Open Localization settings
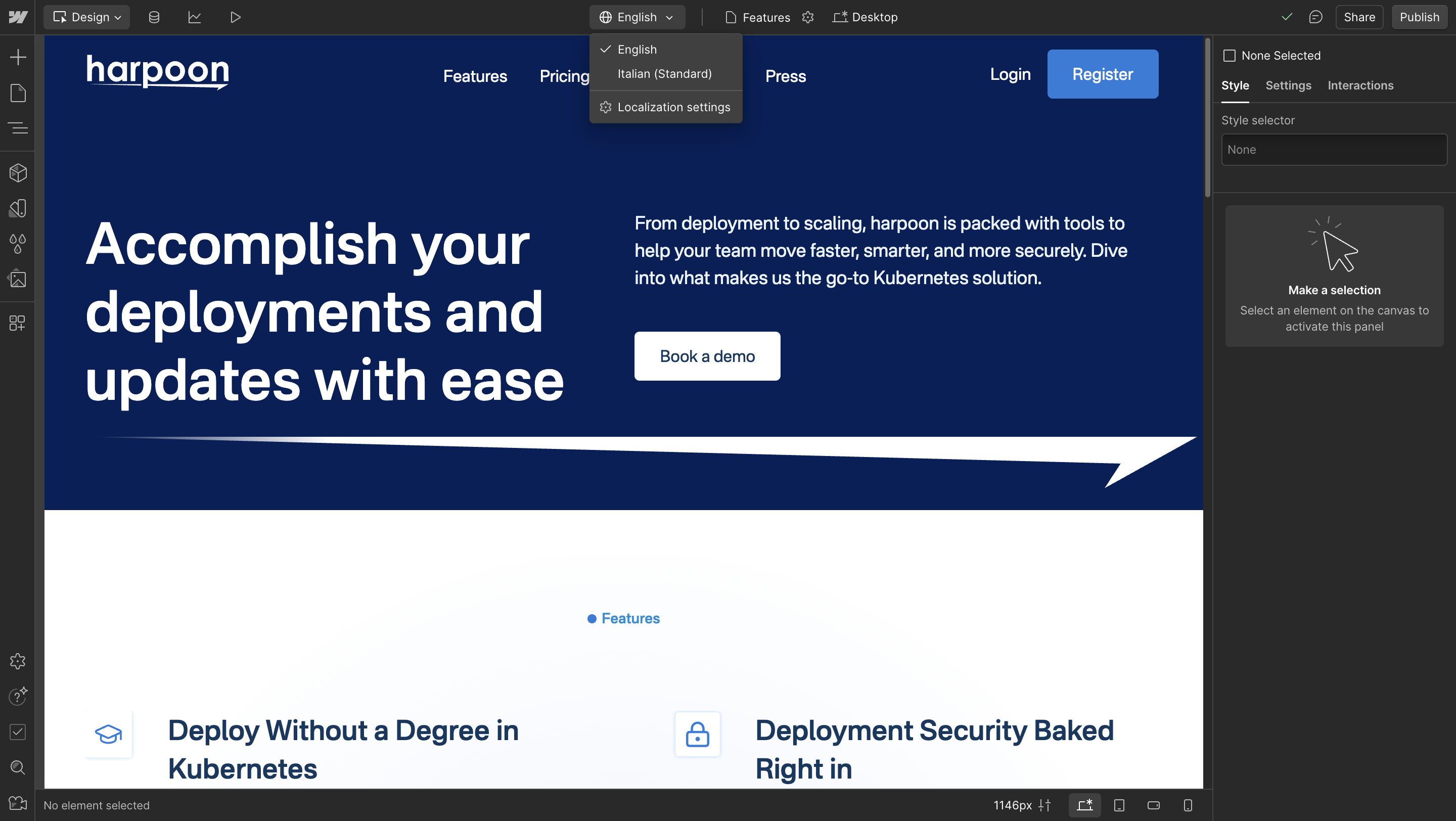1456x821 pixels. coord(665,107)
